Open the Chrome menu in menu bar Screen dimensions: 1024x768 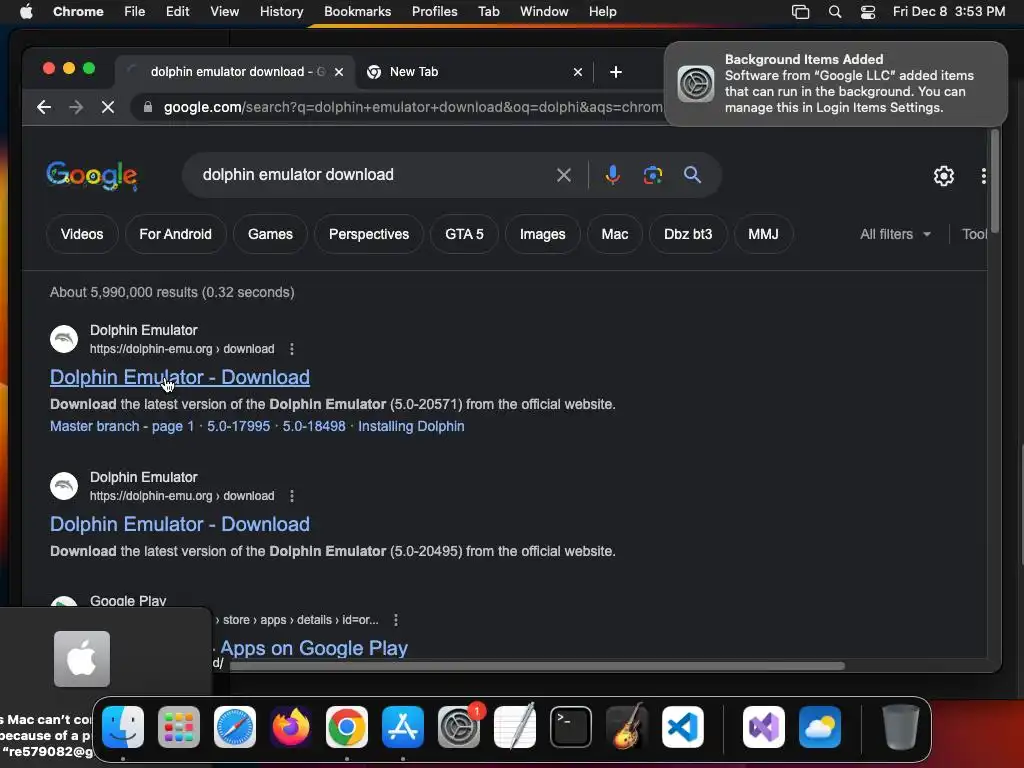coord(78,12)
